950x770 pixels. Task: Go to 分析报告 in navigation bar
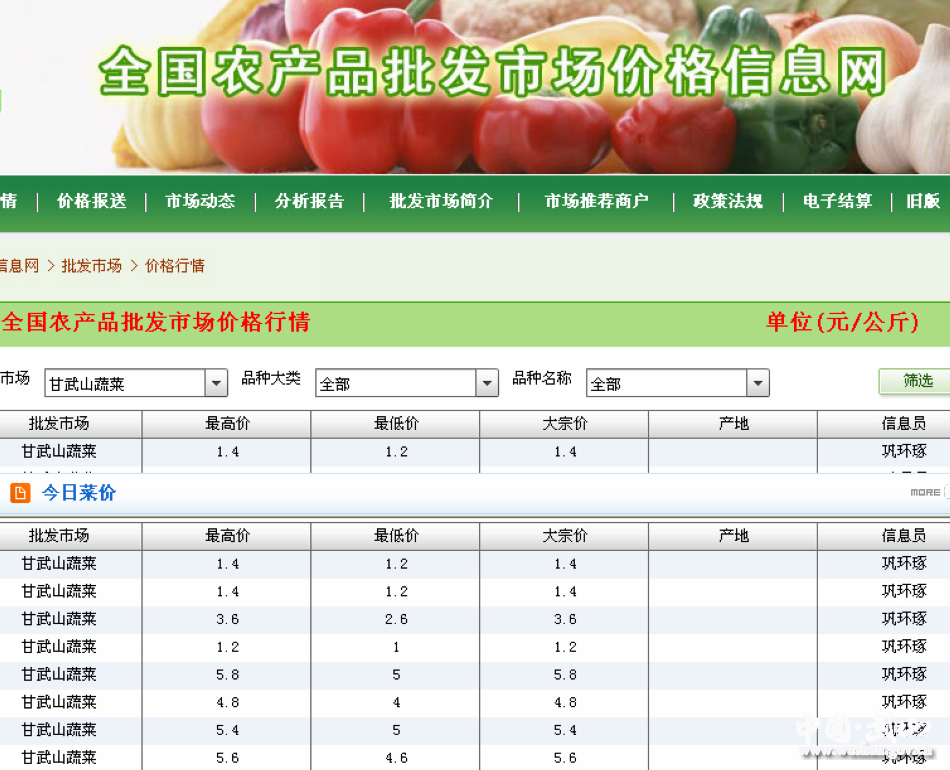(309, 201)
